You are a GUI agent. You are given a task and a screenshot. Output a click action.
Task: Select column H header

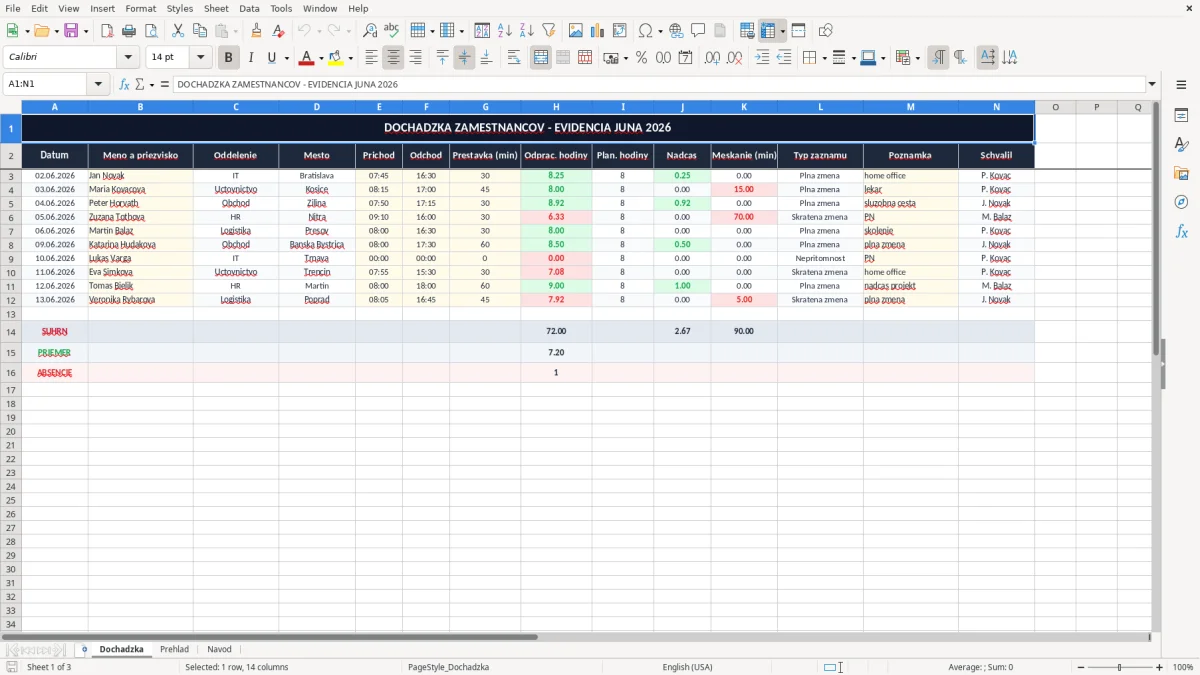pos(556,107)
